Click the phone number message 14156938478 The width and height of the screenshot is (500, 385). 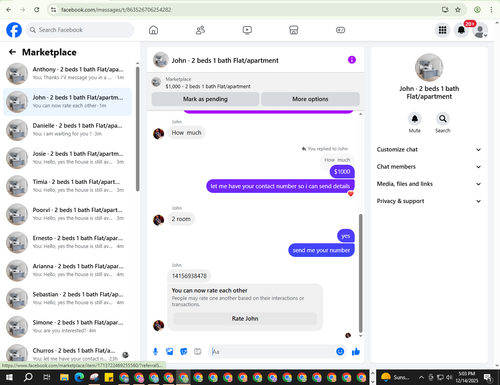pyautogui.click(x=189, y=276)
